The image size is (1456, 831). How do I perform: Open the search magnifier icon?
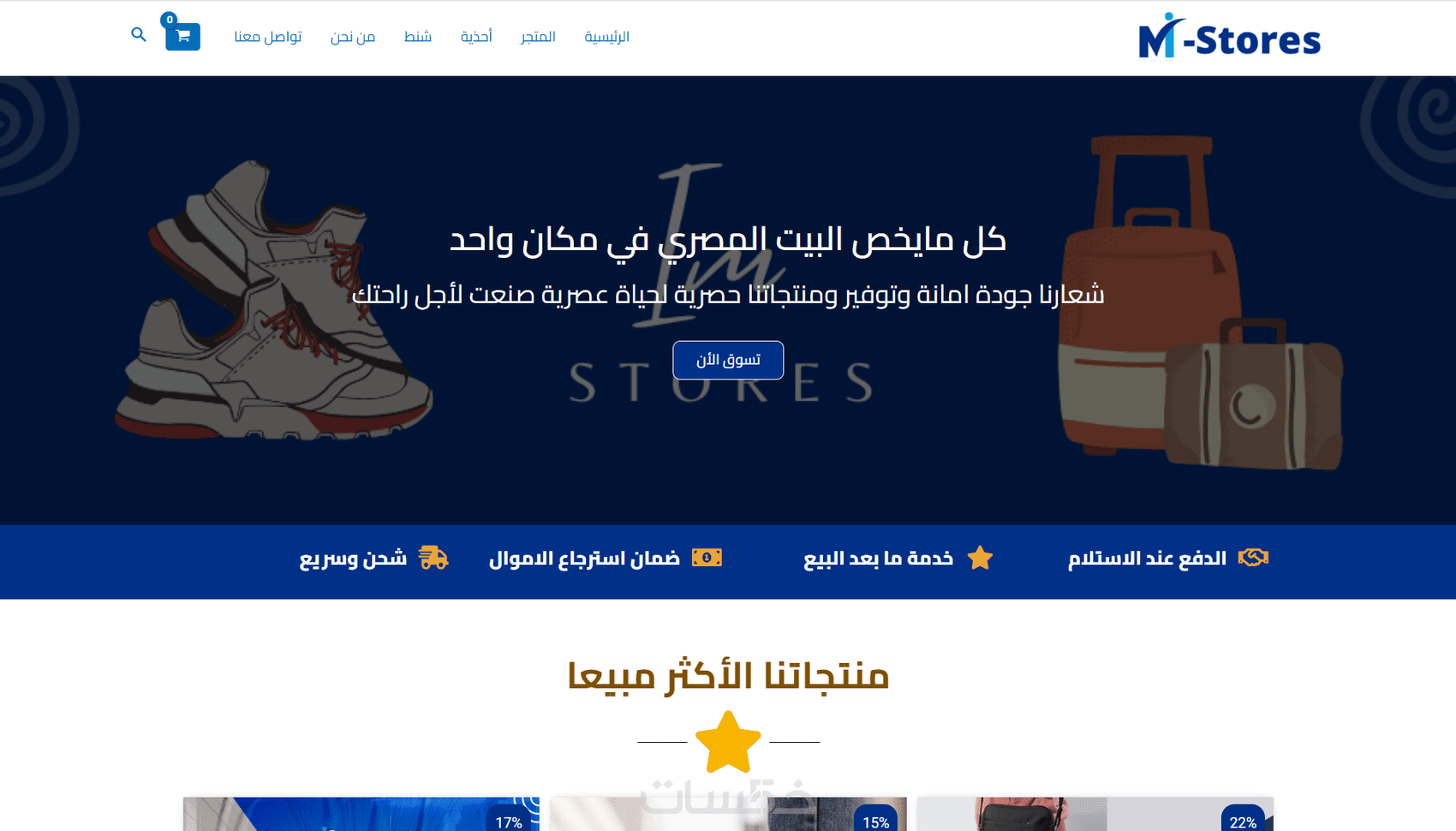click(139, 35)
